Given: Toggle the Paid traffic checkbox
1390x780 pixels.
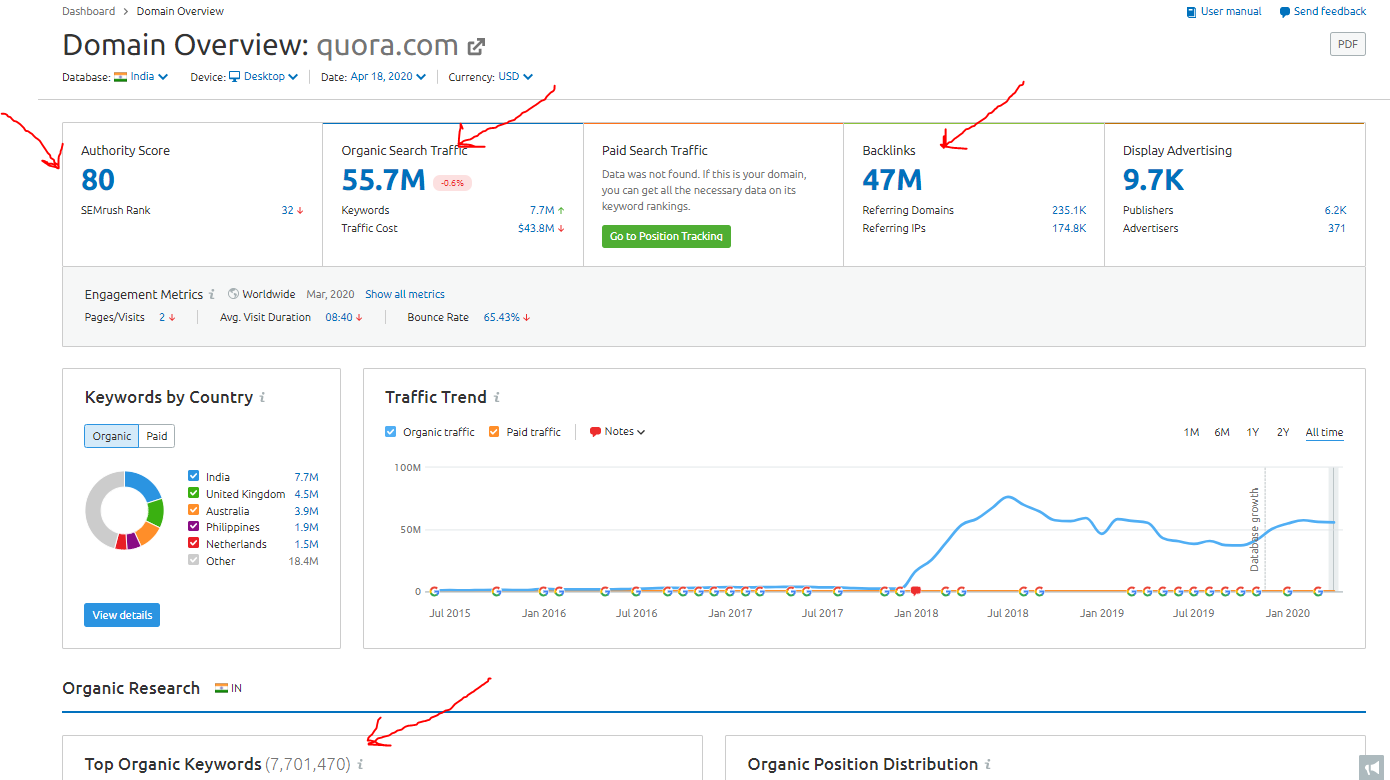Looking at the screenshot, I should (494, 432).
